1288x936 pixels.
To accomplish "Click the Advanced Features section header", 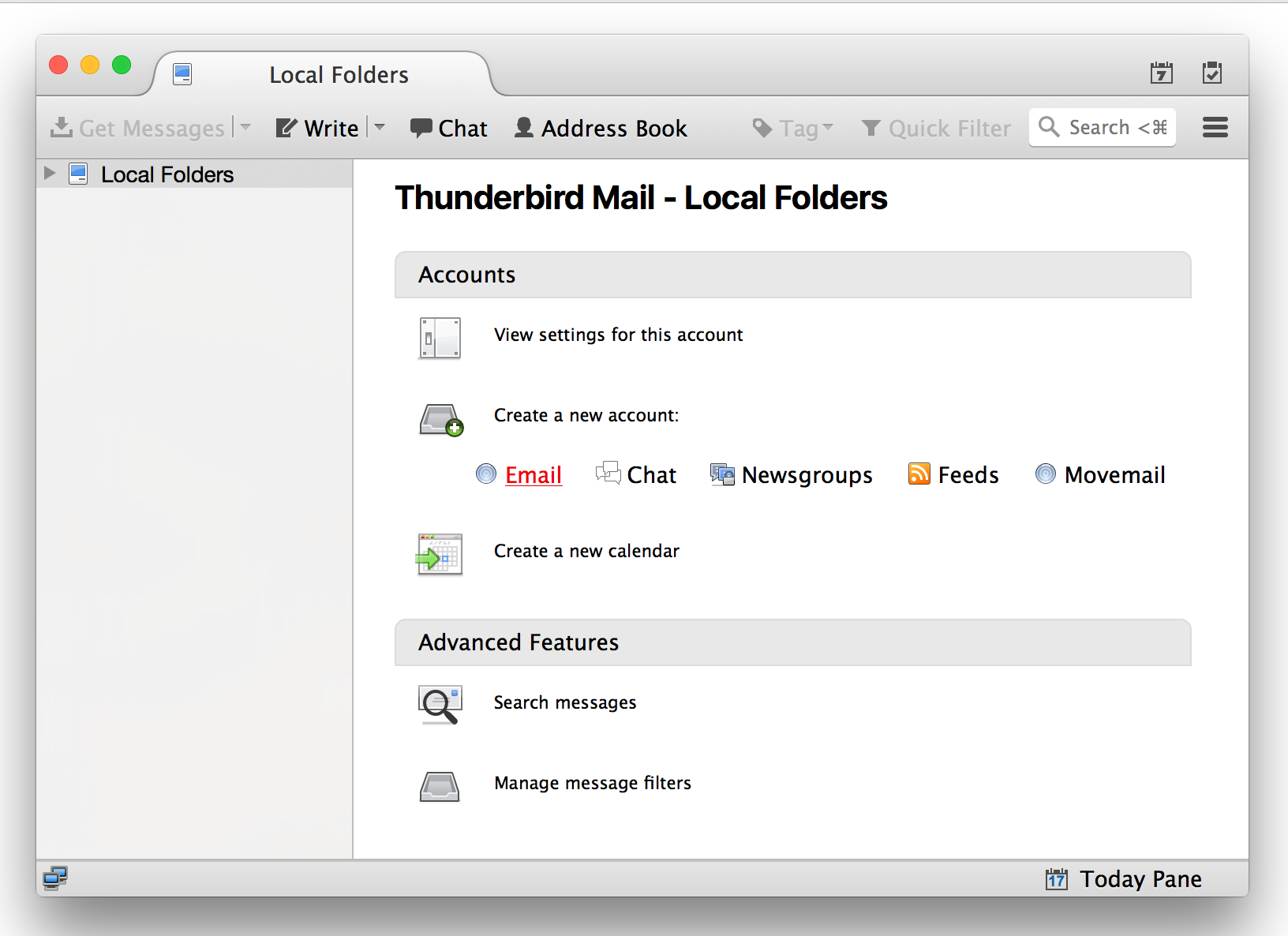I will pos(792,642).
